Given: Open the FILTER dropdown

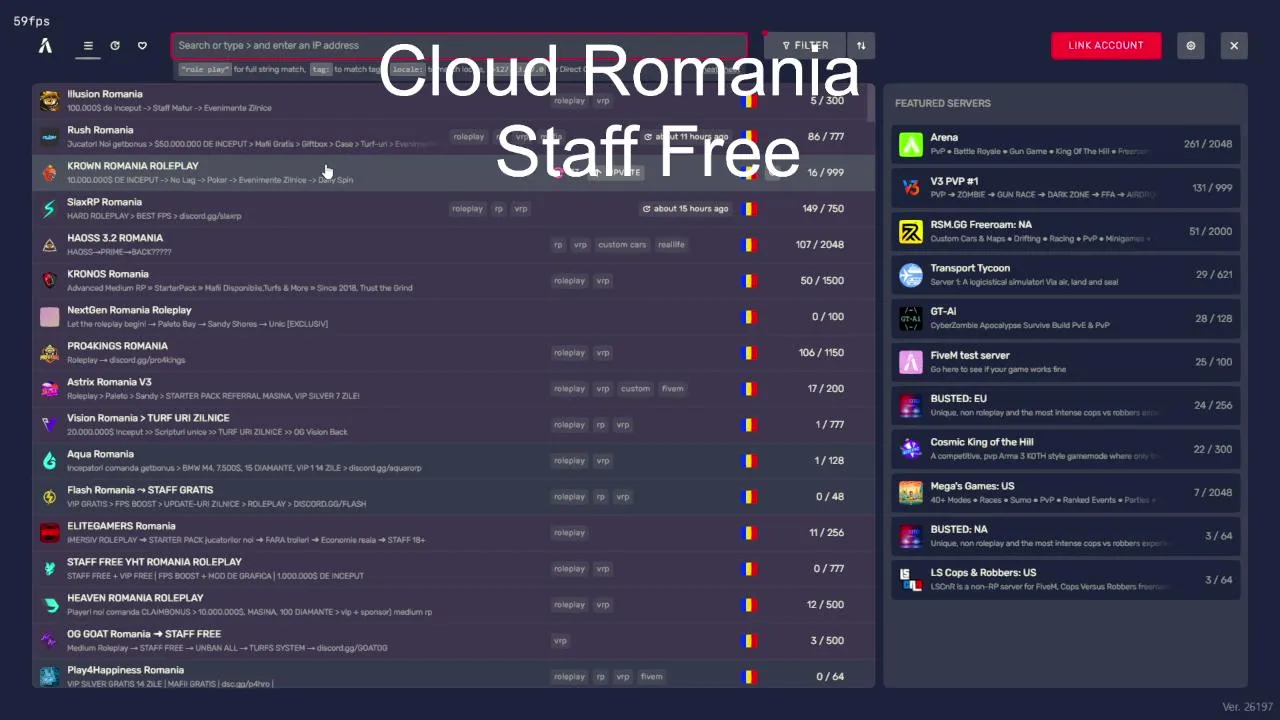Looking at the screenshot, I should [x=805, y=45].
